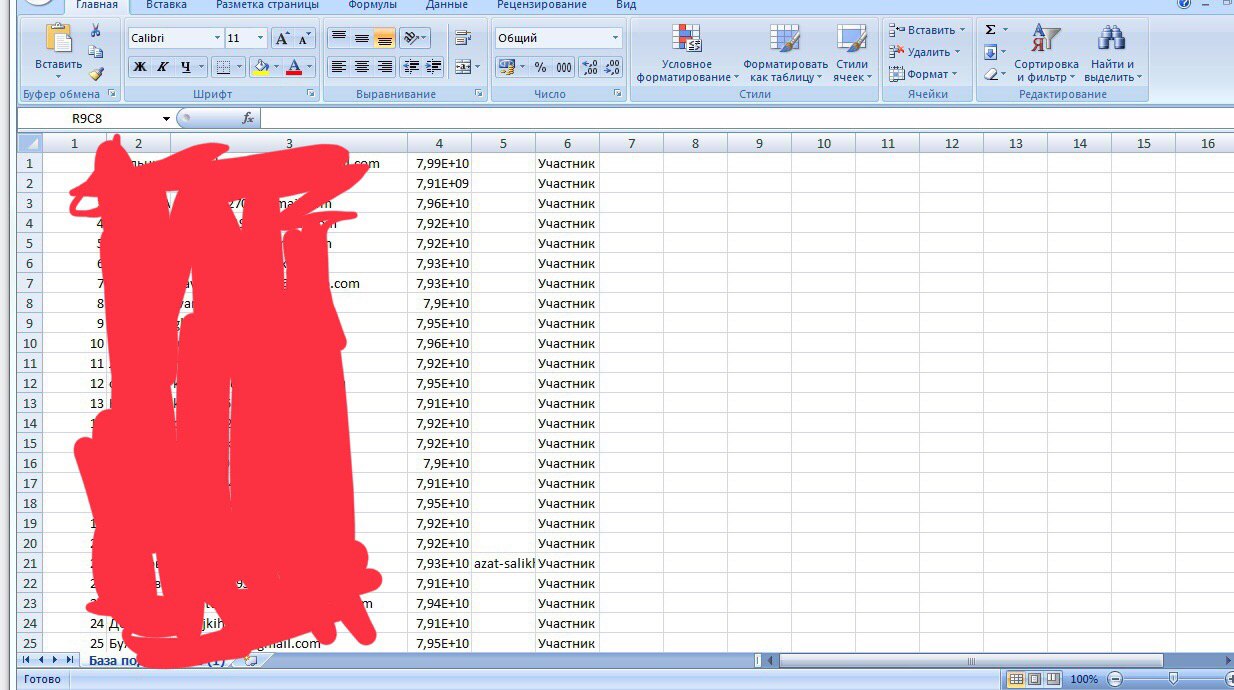Image resolution: width=1234 pixels, height=690 pixels.
Task: Click the Вставить paste clipboard icon
Action: 59,40
